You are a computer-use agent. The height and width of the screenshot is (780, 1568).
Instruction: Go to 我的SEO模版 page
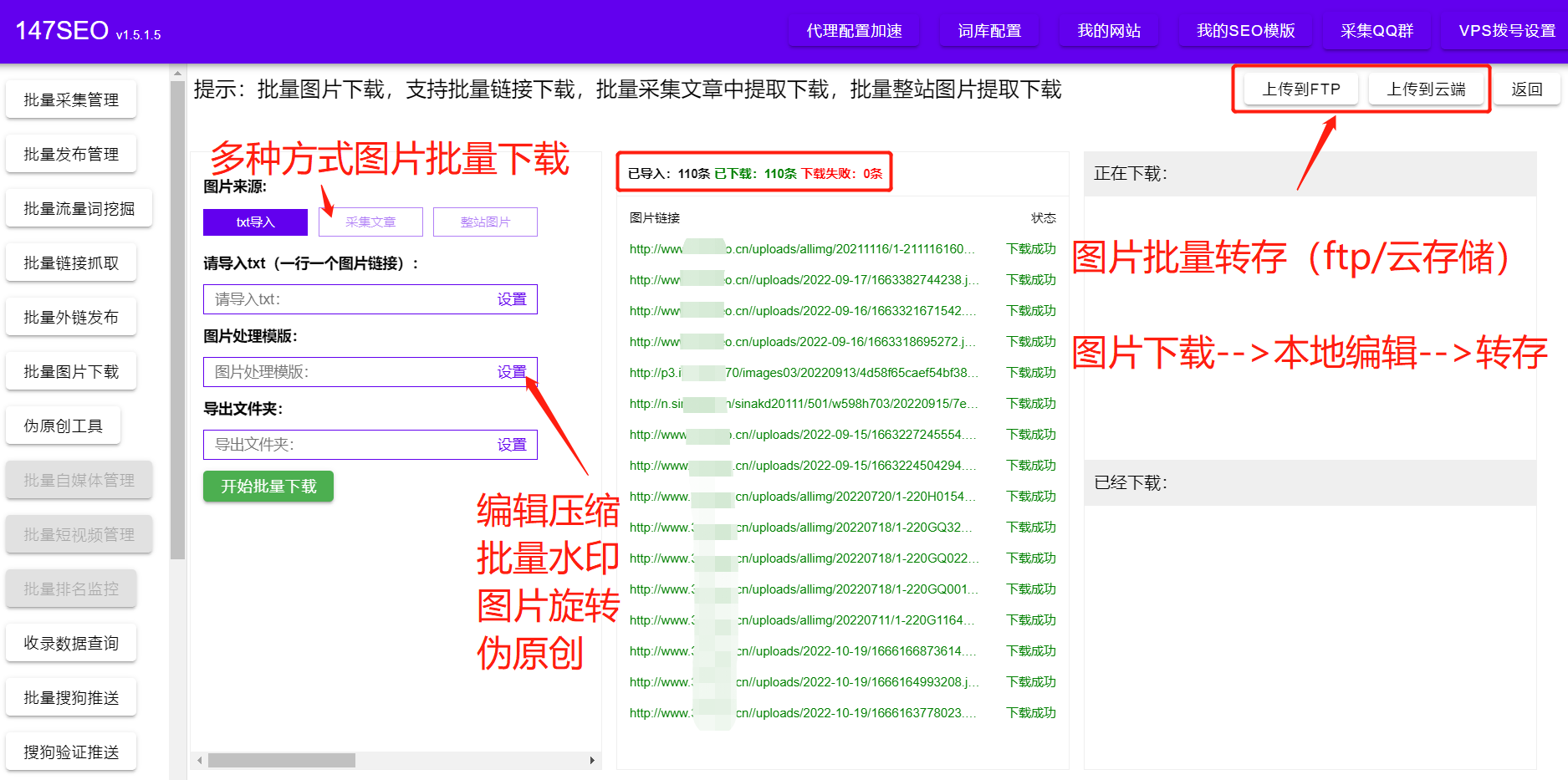pos(1245,31)
